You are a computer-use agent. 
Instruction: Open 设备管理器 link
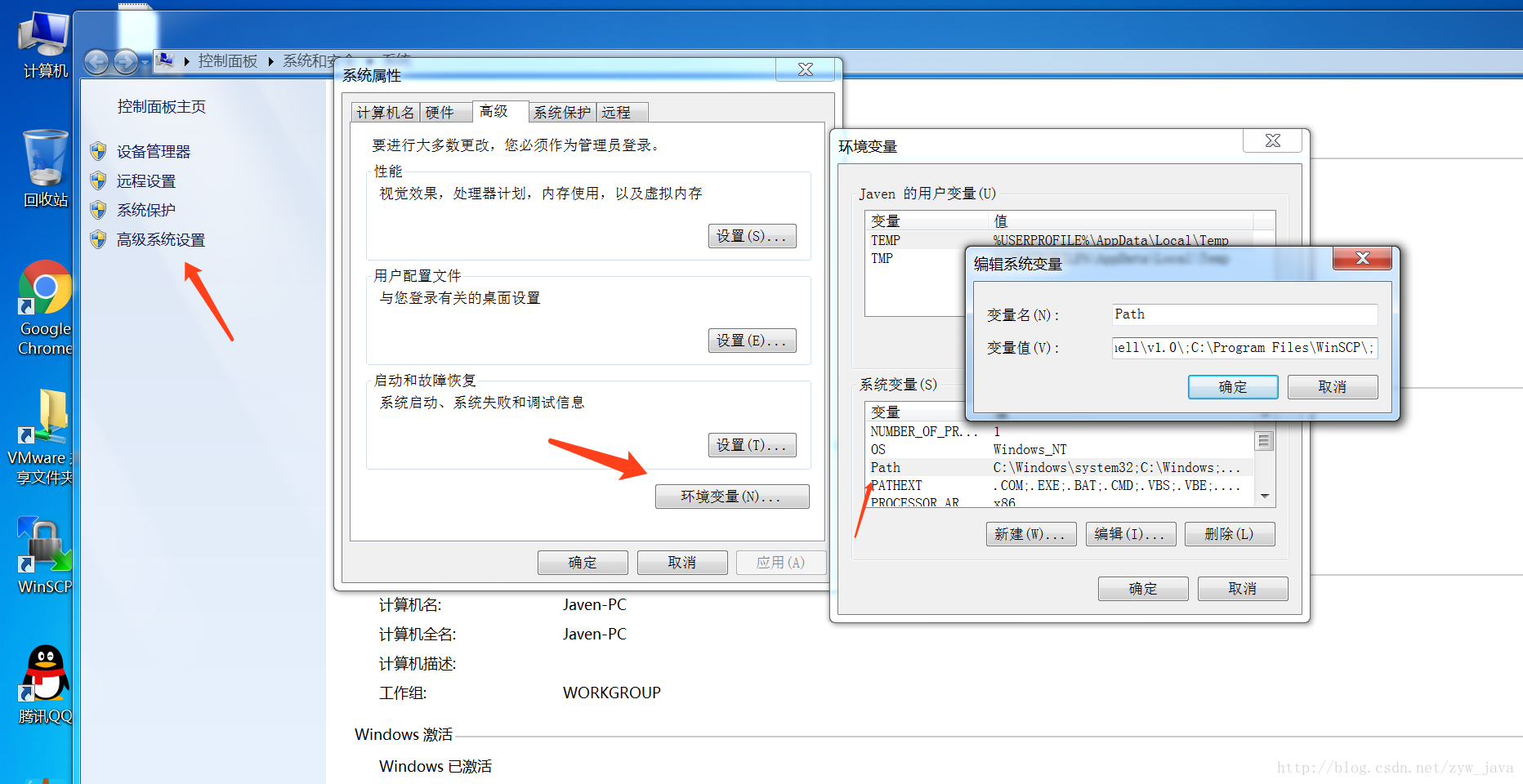154,151
